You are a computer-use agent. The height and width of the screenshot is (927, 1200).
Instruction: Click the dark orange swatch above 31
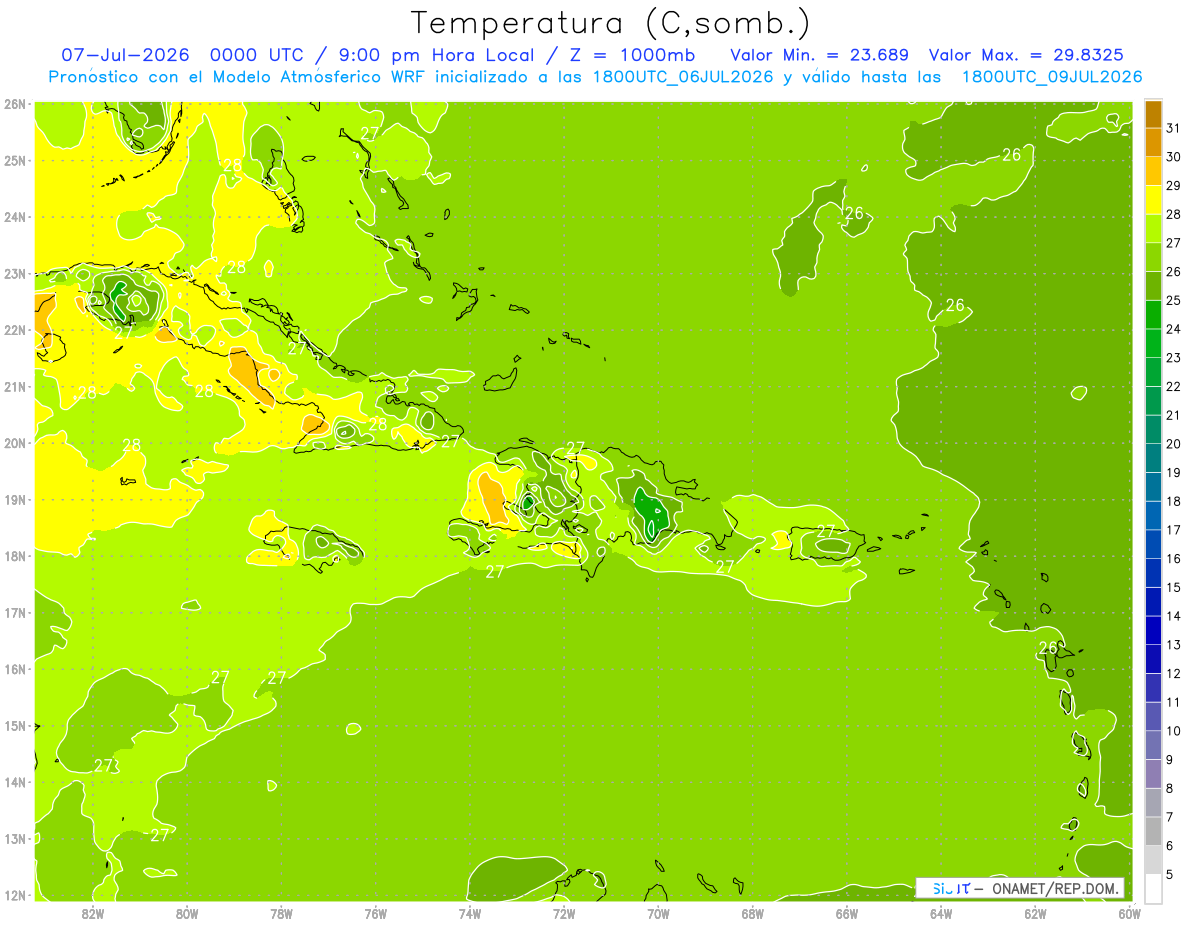tap(1153, 114)
